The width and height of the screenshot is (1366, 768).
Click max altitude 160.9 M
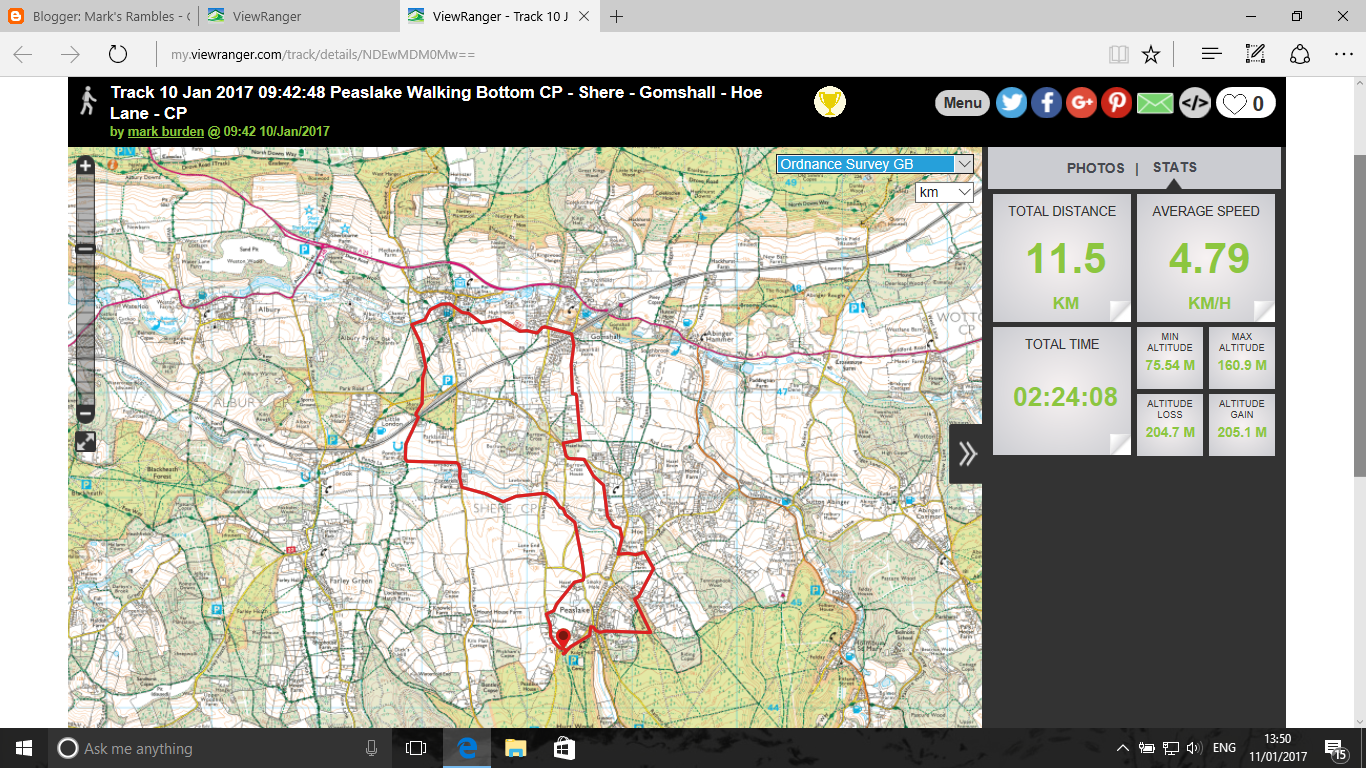point(1241,365)
